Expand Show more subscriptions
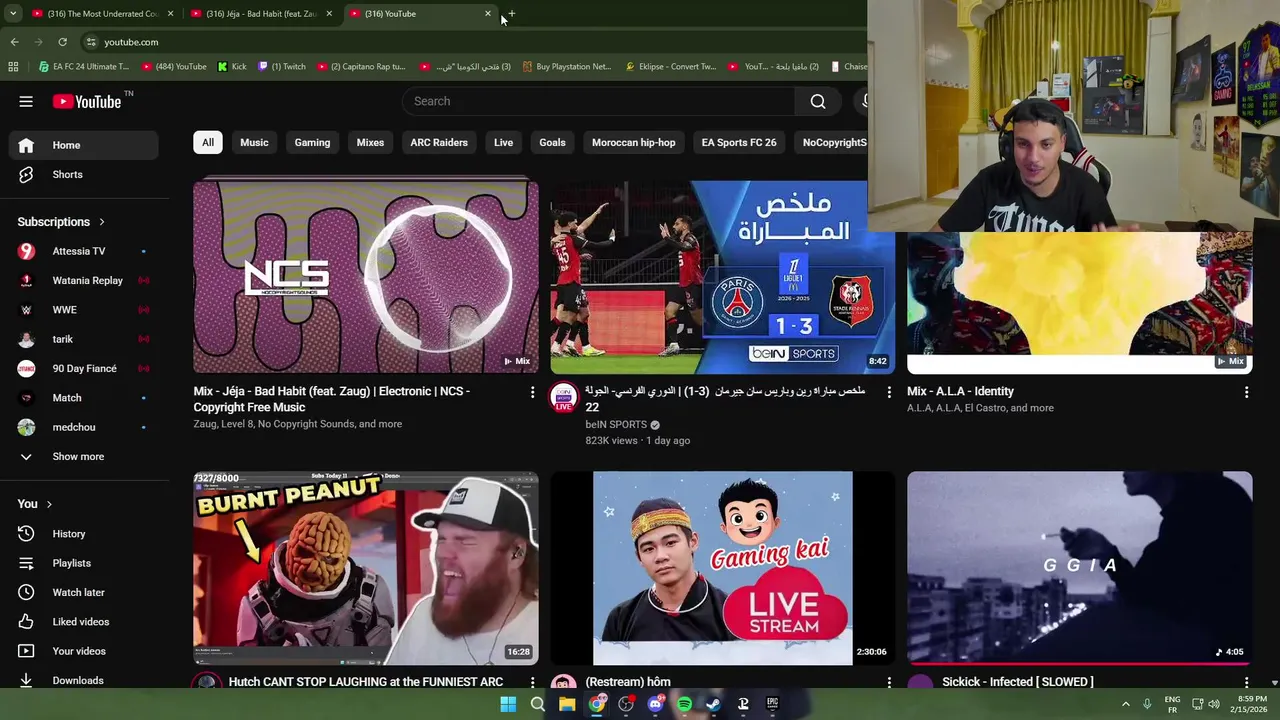Screen dimensions: 1280x720 [x=84, y=456]
